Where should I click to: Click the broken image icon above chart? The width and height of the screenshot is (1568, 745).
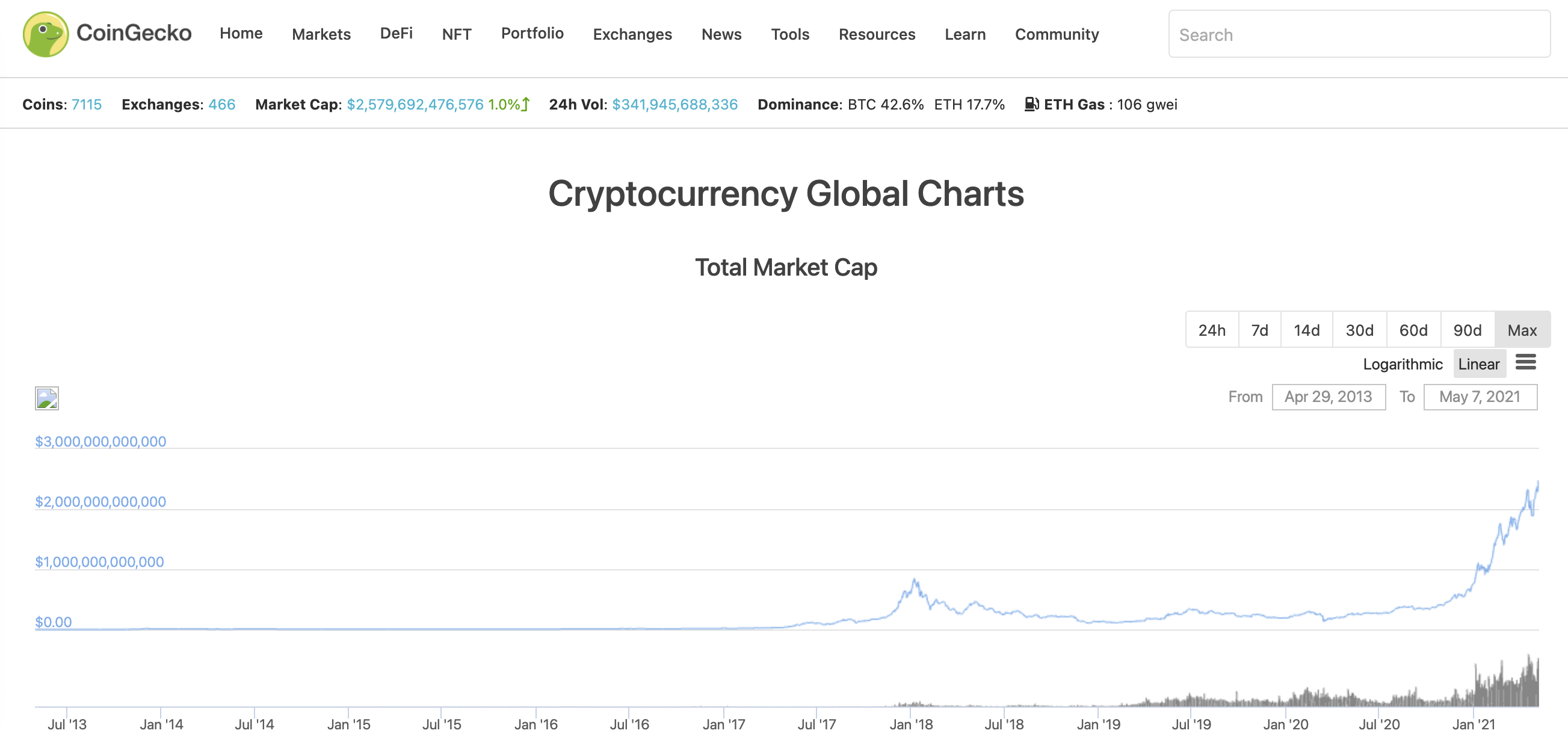tap(47, 398)
